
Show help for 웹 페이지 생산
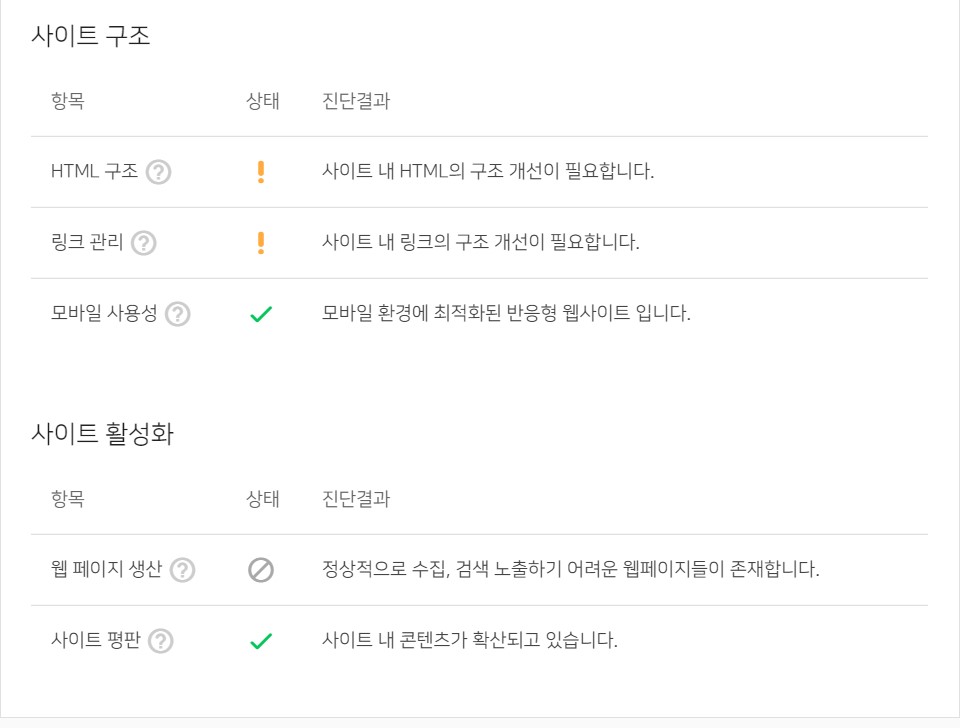(x=182, y=570)
